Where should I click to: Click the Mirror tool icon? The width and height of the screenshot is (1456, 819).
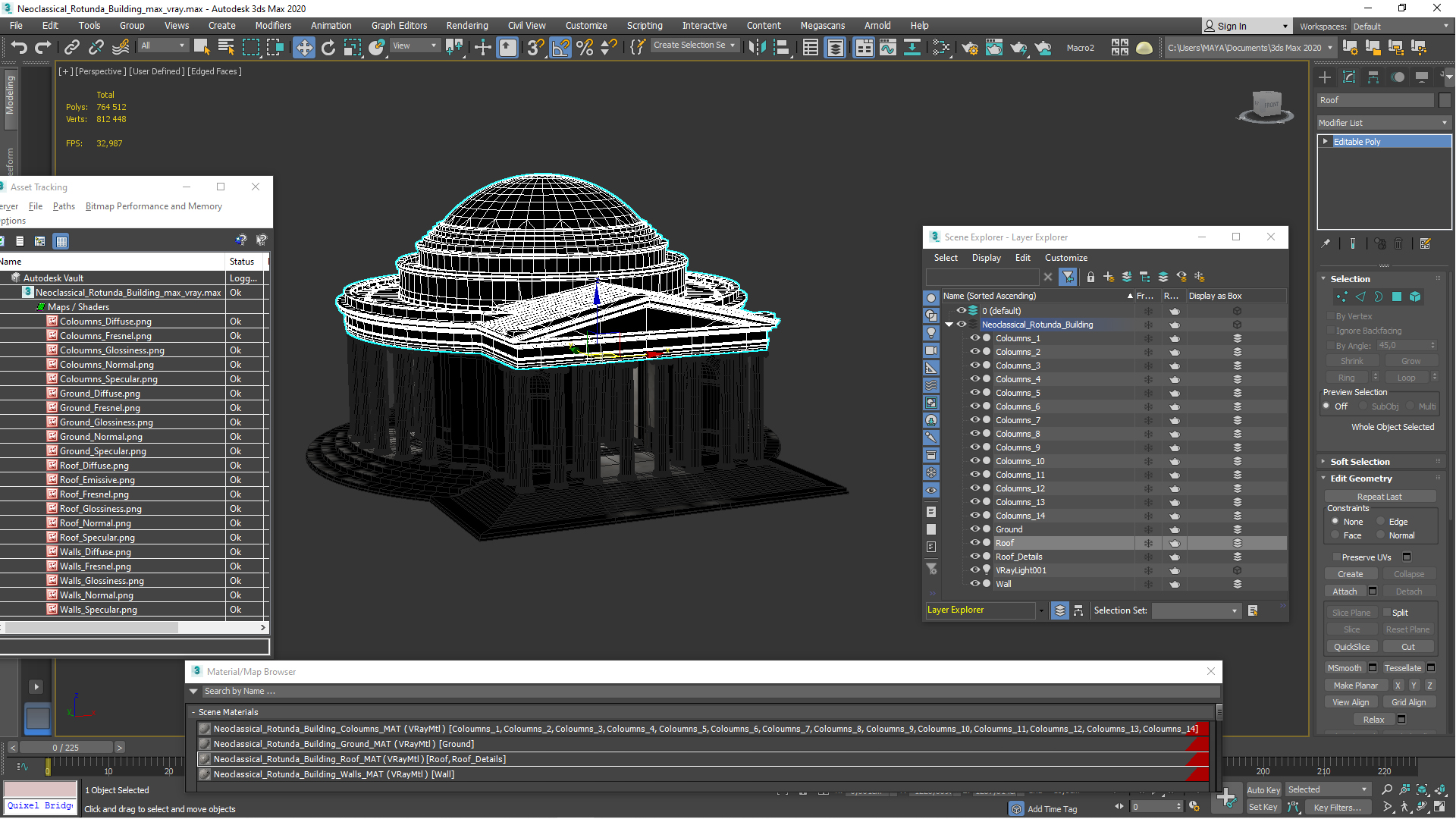pos(757,48)
